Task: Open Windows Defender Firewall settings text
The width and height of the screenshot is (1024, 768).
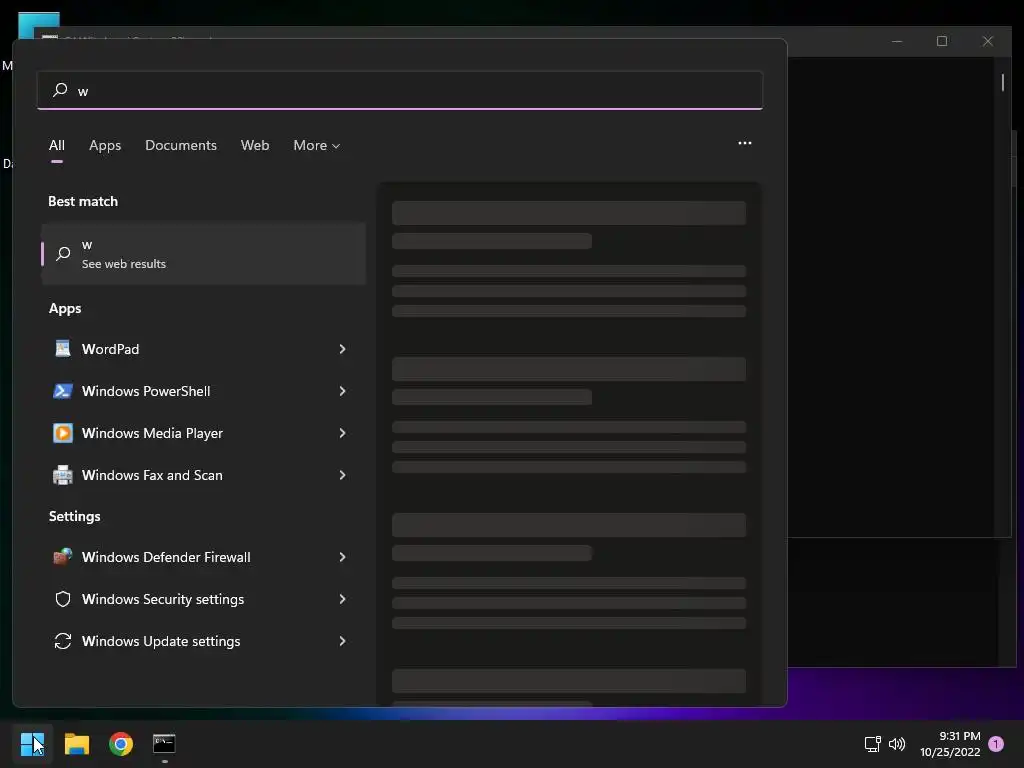Action: [x=166, y=557]
